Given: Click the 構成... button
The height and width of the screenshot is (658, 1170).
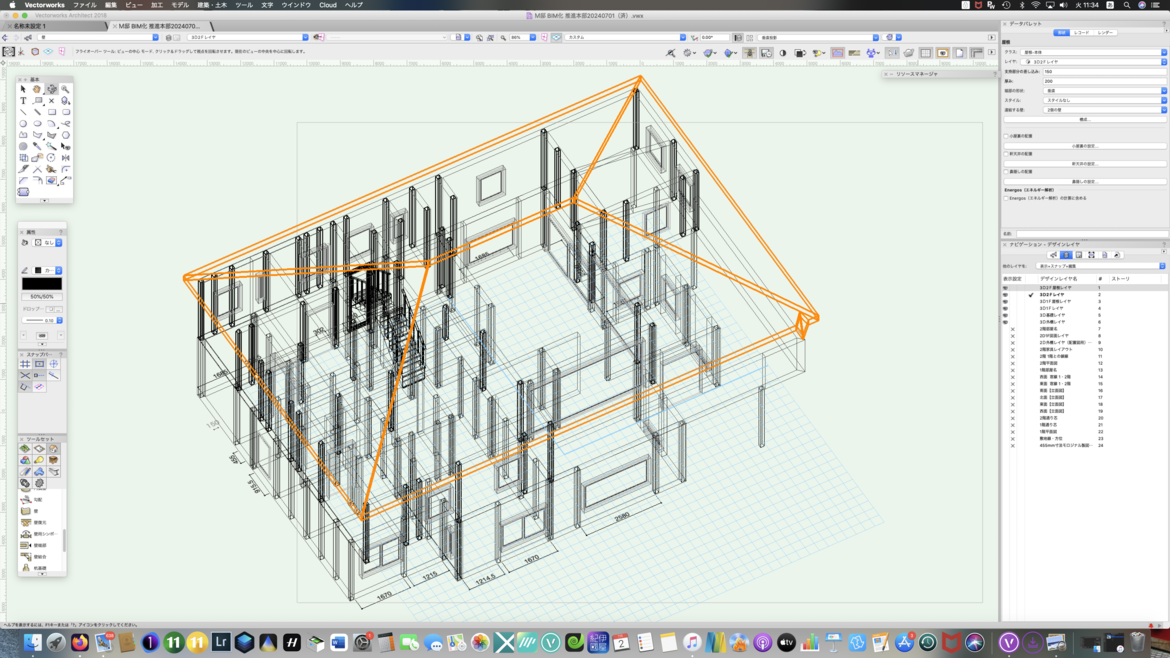Looking at the screenshot, I should click(1084, 119).
